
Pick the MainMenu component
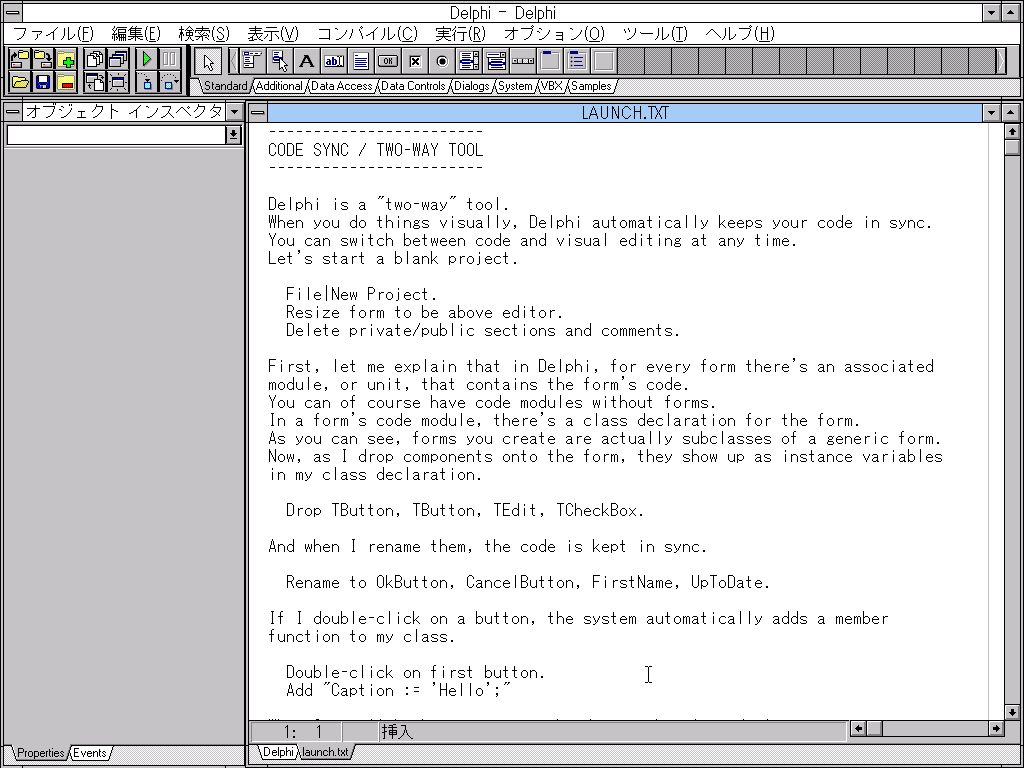[253, 61]
